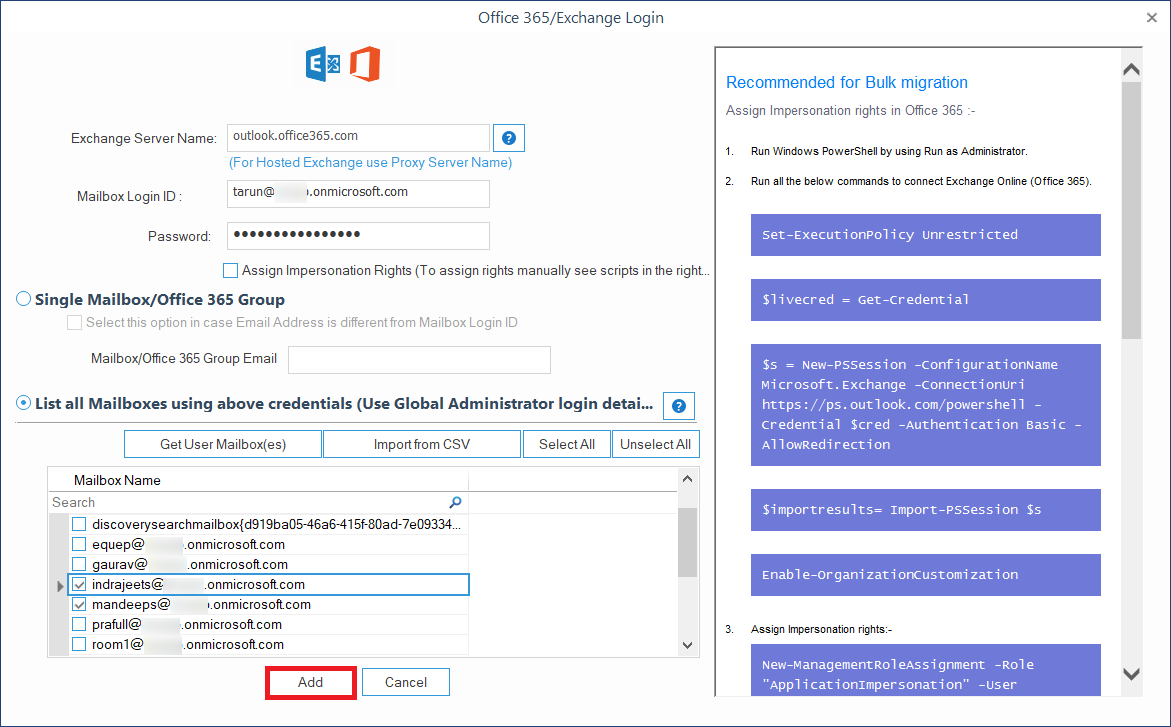This screenshot has height=727, width=1171.
Task: Click the Mailbox Login ID field
Action: [358, 194]
